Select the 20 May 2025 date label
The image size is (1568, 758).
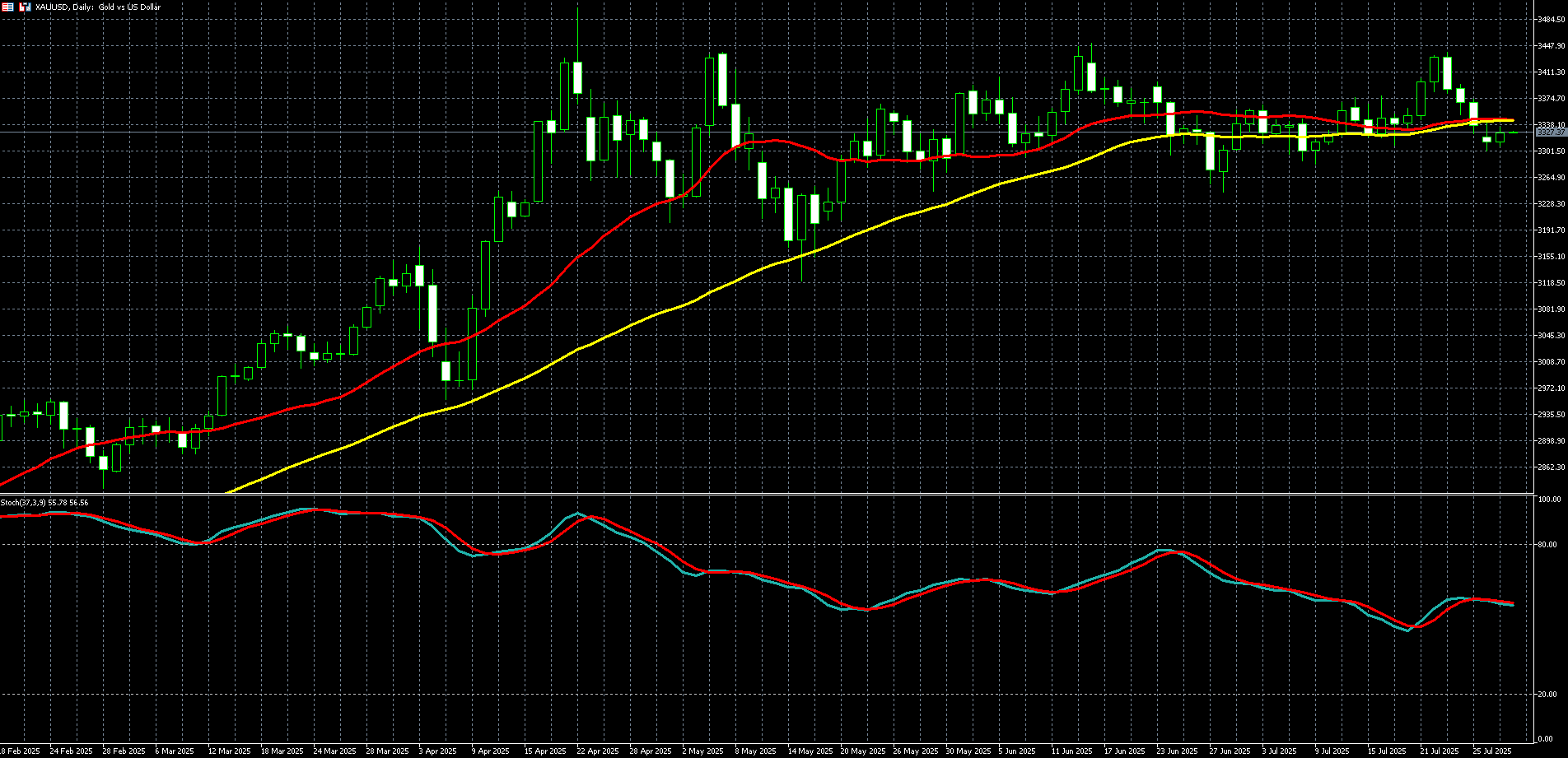[x=863, y=751]
